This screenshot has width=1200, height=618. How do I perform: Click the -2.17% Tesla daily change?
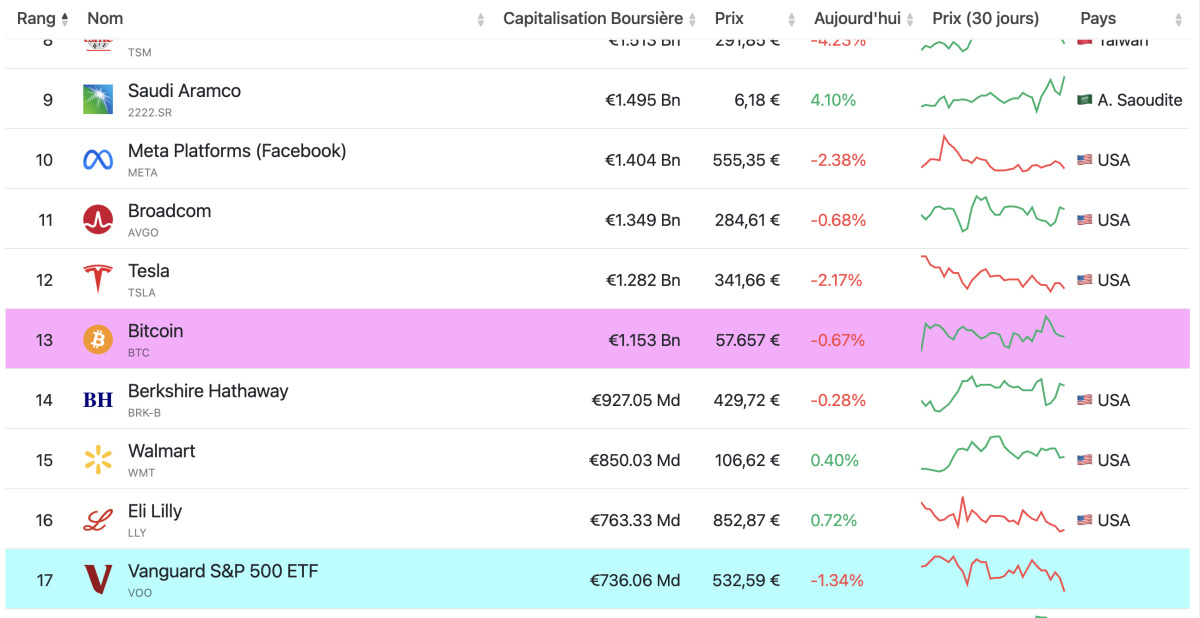pyautogui.click(x=837, y=280)
